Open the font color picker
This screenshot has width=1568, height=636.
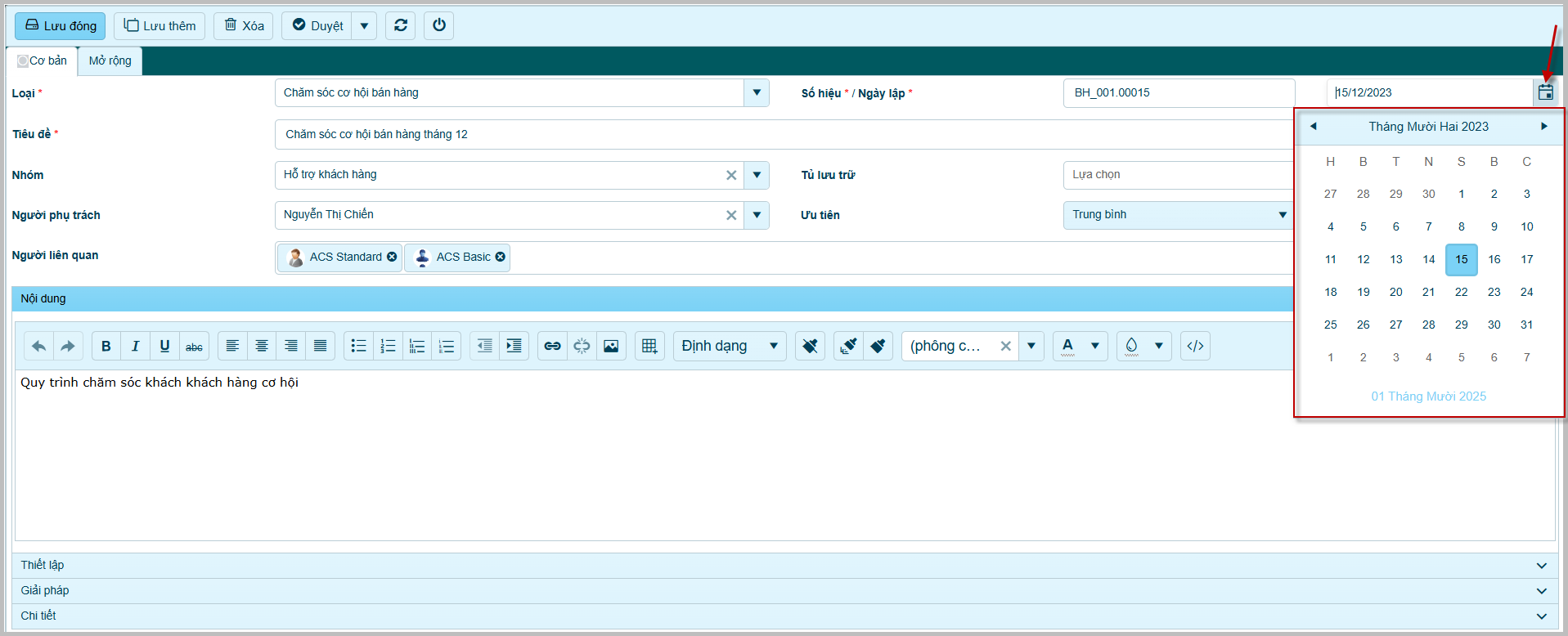pyautogui.click(x=1068, y=346)
